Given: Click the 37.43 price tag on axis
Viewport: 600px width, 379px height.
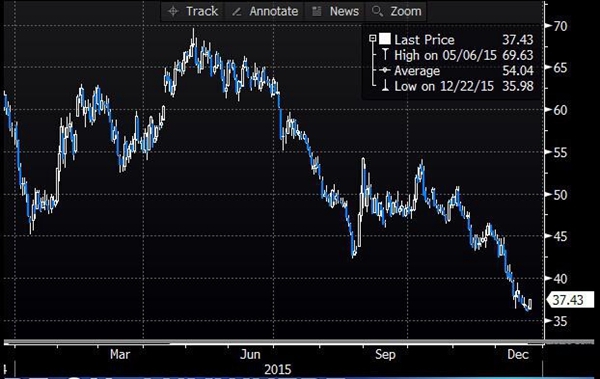Looking at the screenshot, I should tap(571, 300).
